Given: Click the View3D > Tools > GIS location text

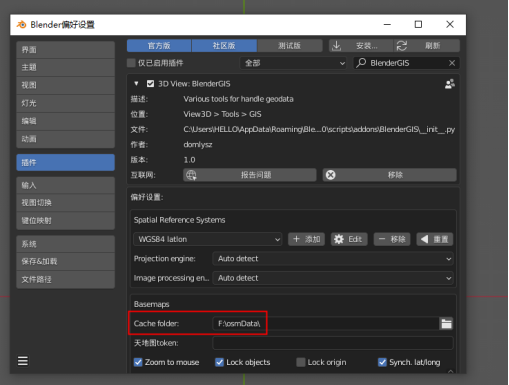Looking at the screenshot, I should tap(222, 114).
